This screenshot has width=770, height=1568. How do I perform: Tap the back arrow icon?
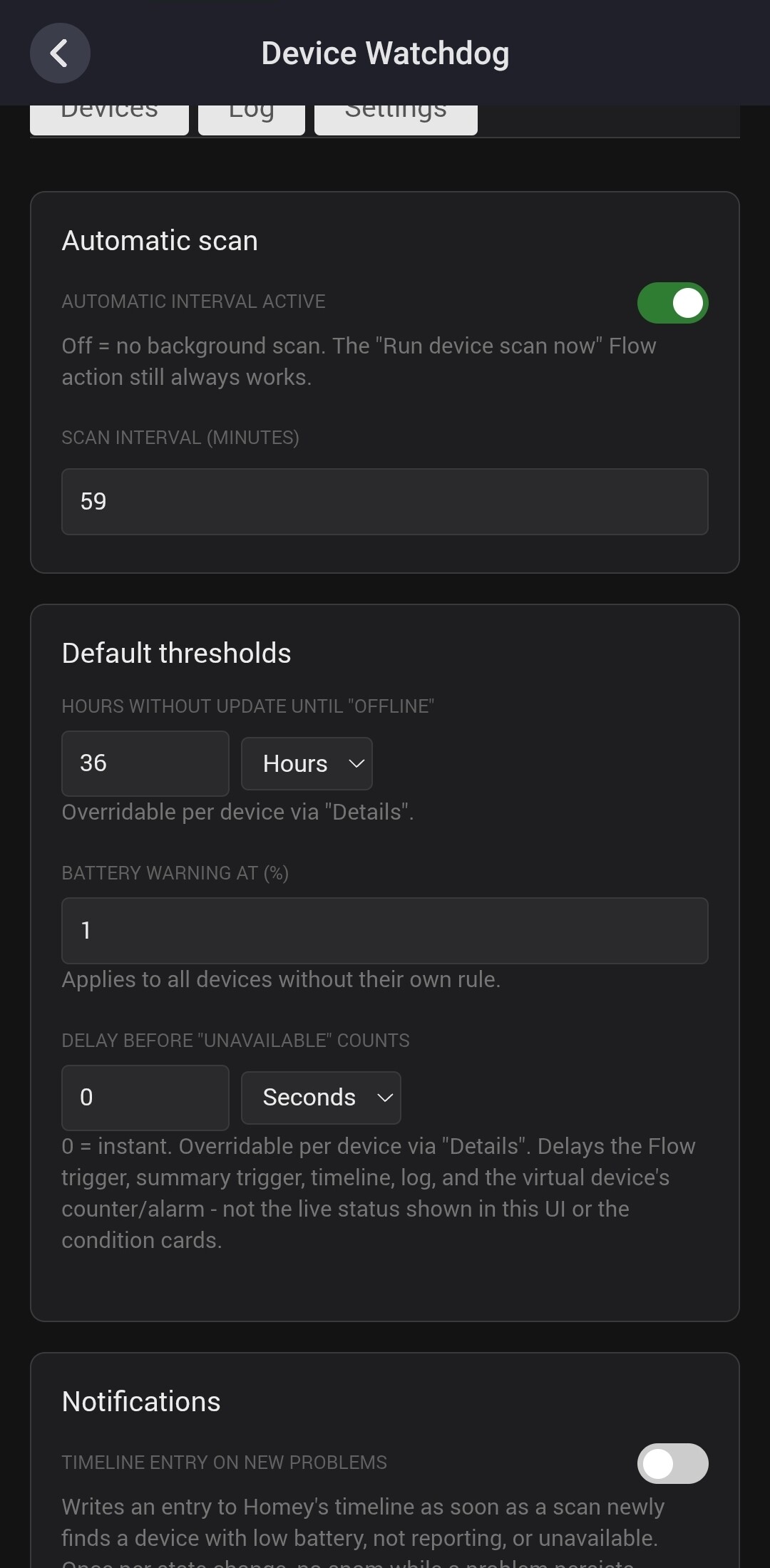click(x=60, y=53)
